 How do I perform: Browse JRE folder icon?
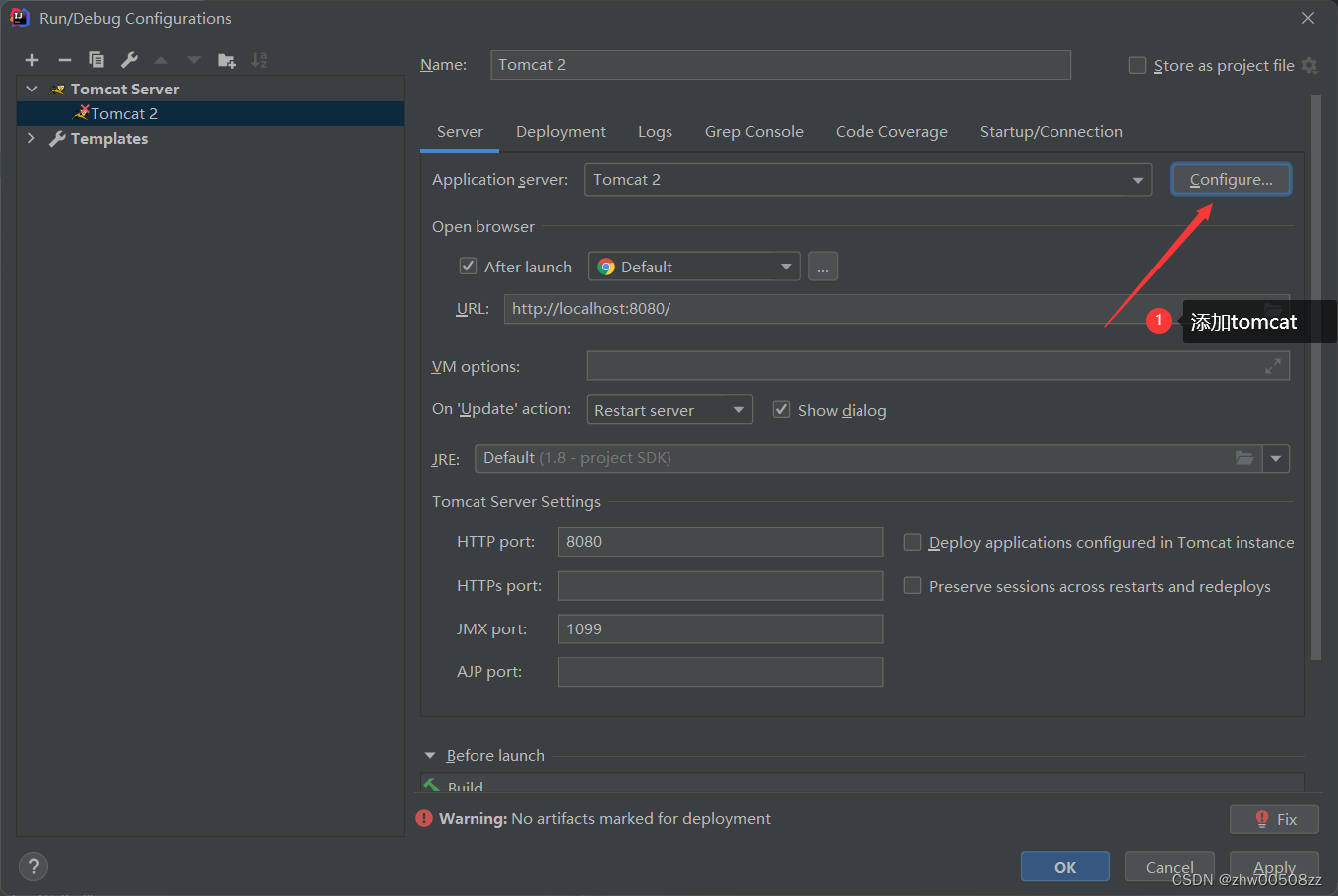point(1244,458)
